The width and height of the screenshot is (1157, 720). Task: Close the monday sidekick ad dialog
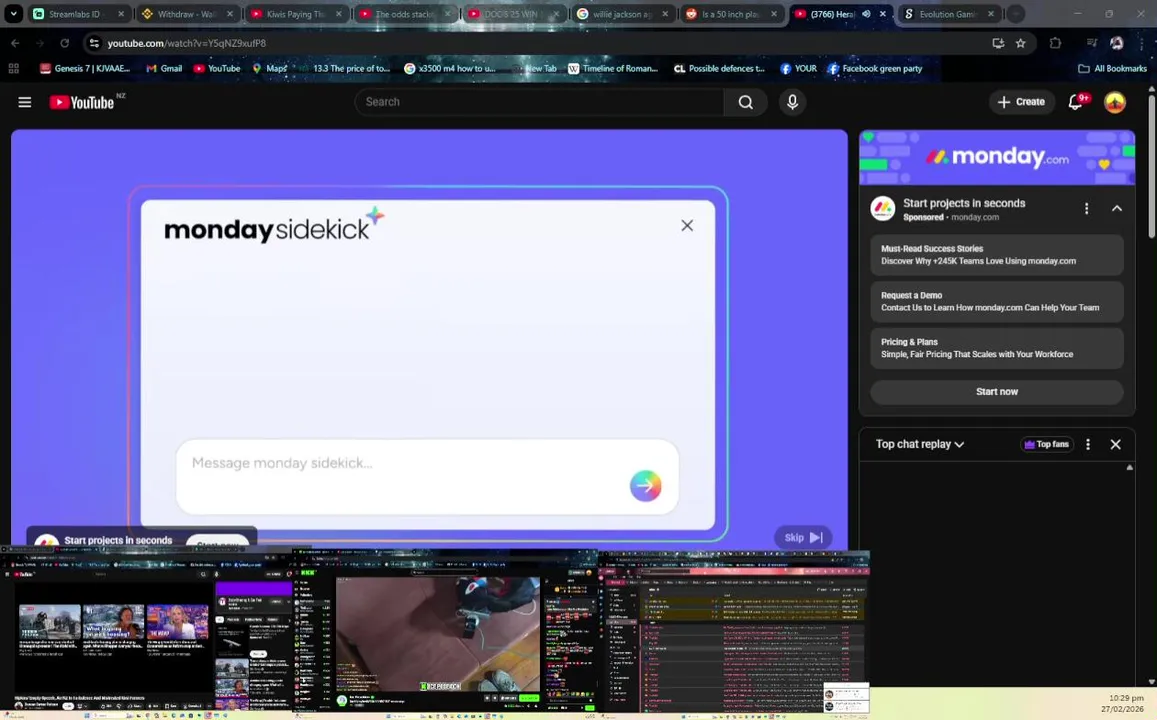click(687, 225)
